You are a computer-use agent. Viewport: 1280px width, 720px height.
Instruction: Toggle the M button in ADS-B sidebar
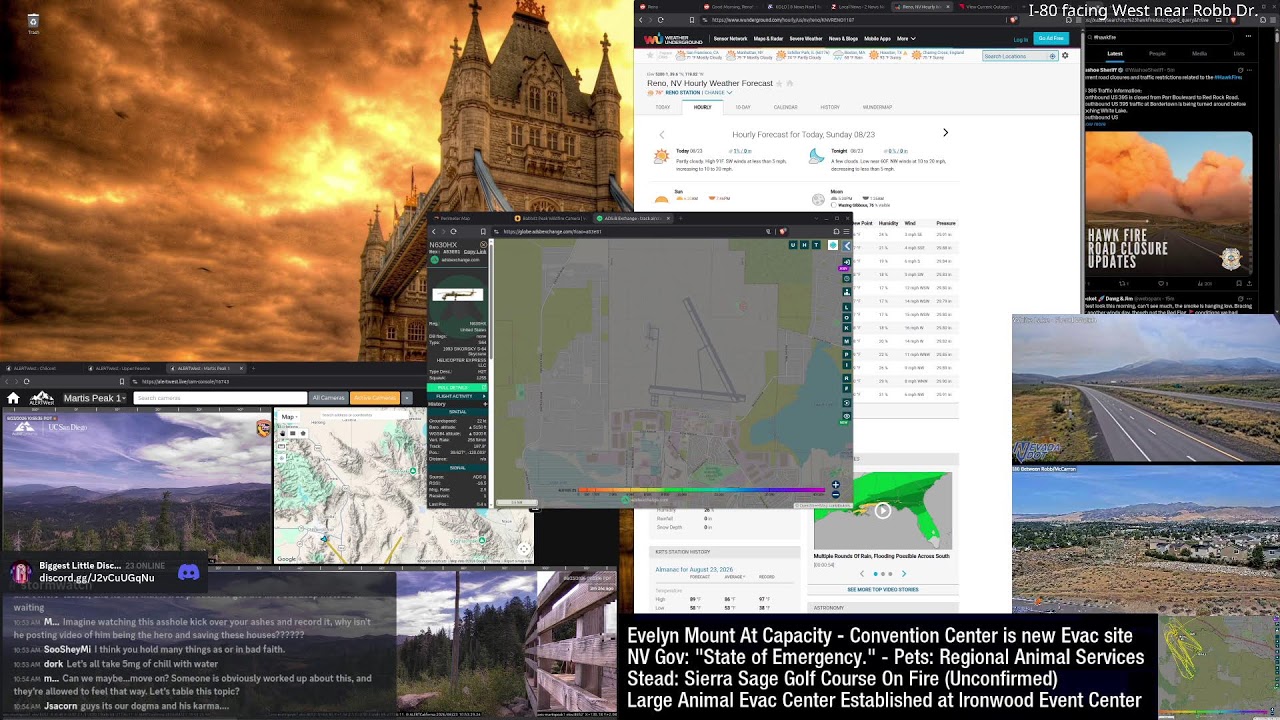[847, 342]
